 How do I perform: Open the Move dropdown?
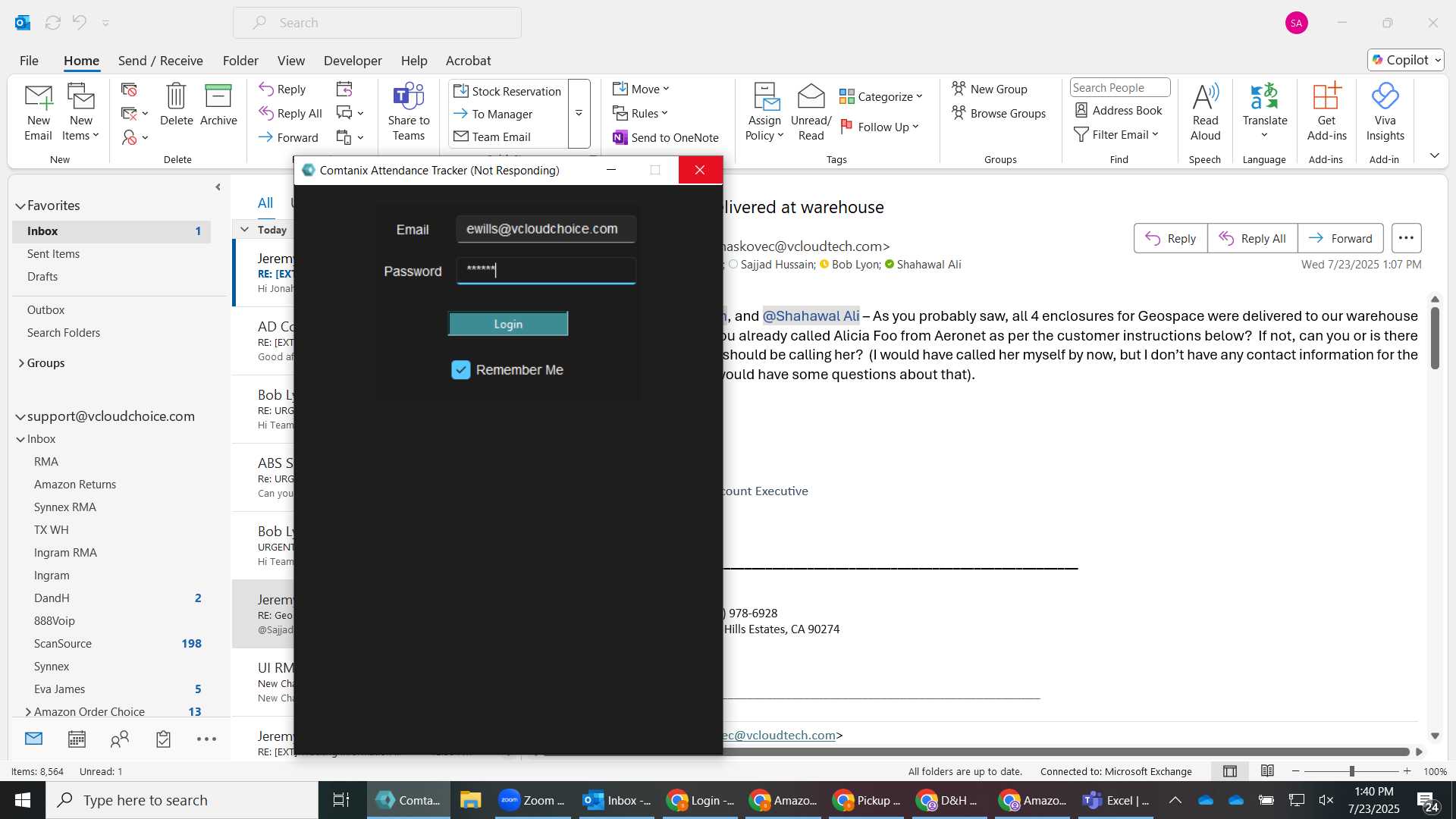coord(641,89)
